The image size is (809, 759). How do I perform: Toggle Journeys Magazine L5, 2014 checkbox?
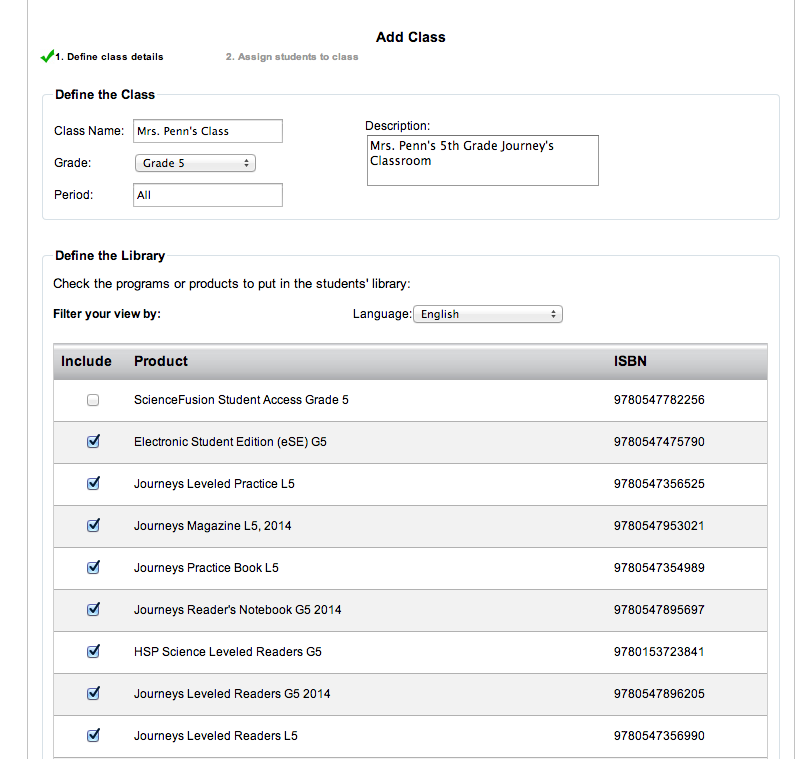pyautogui.click(x=93, y=525)
